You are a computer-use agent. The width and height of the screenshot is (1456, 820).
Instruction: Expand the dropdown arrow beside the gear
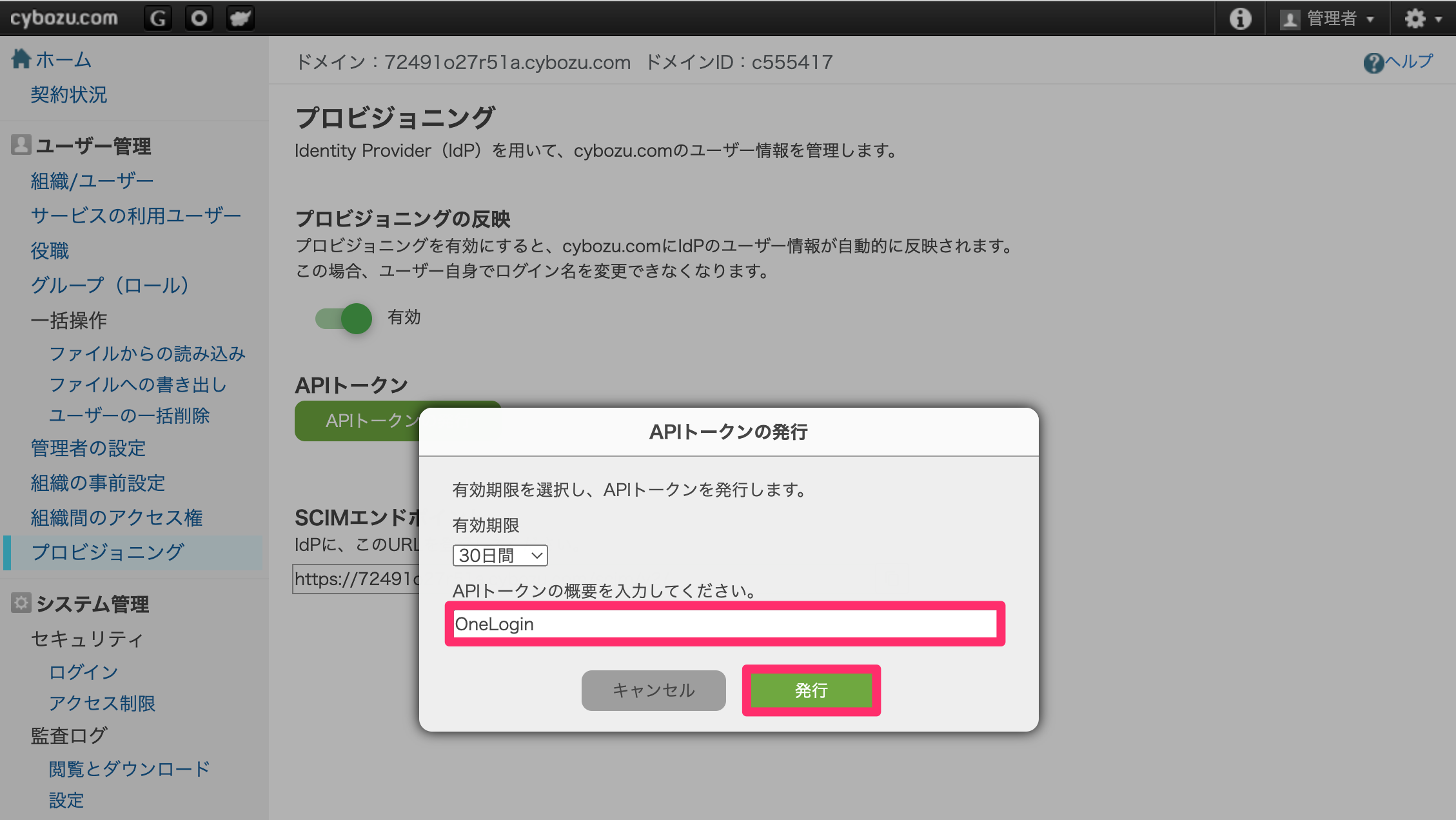(x=1439, y=19)
